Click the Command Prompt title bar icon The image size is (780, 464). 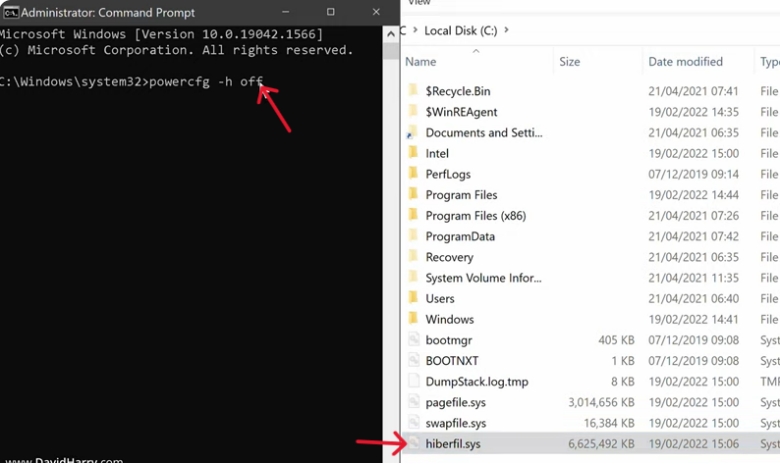[9, 12]
